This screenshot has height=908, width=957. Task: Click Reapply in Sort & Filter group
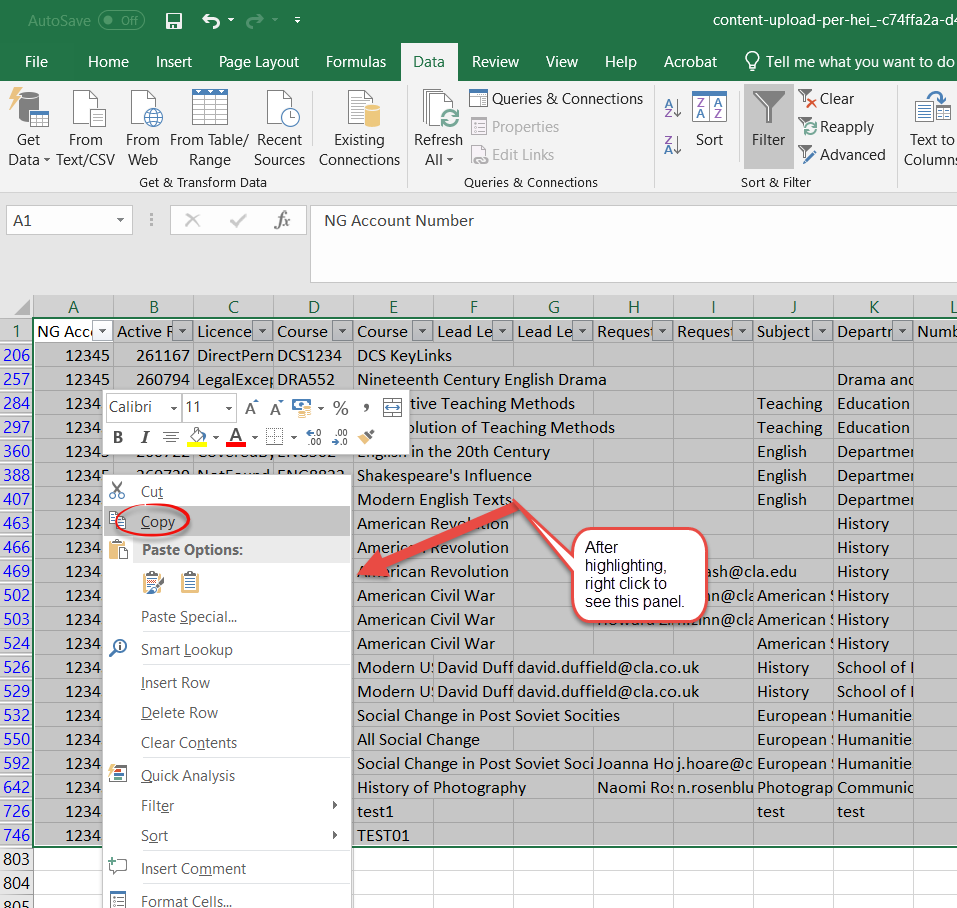pos(836,127)
